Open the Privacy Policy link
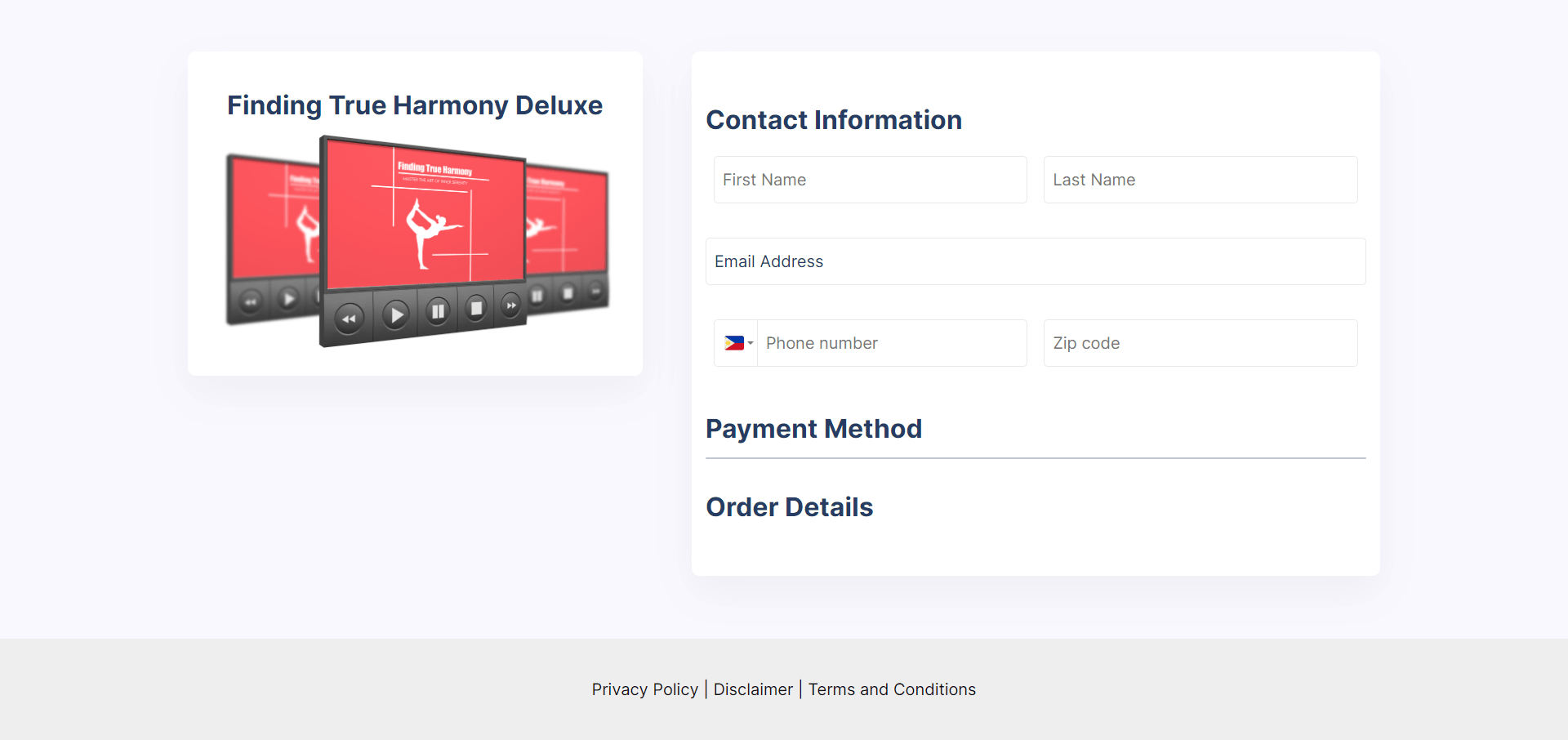This screenshot has width=1568, height=740. pyautogui.click(x=645, y=689)
